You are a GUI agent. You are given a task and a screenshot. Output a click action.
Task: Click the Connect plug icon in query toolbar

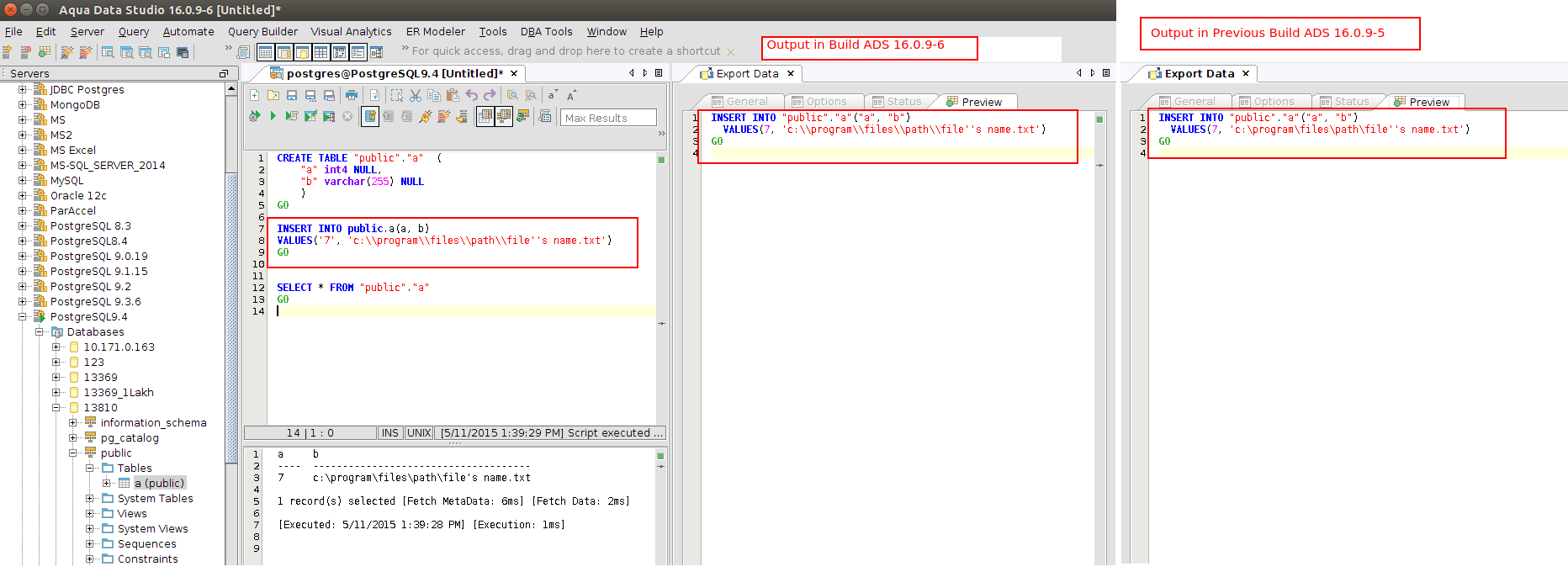pos(425,116)
